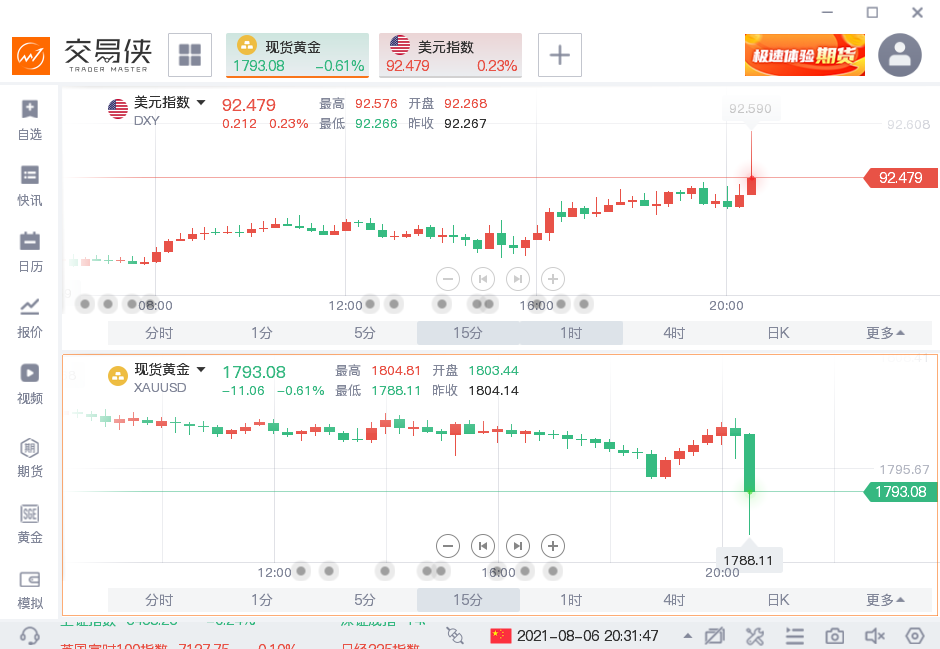Click the 2021-08-06 20:31:47 clock text

pyautogui.click(x=588, y=636)
